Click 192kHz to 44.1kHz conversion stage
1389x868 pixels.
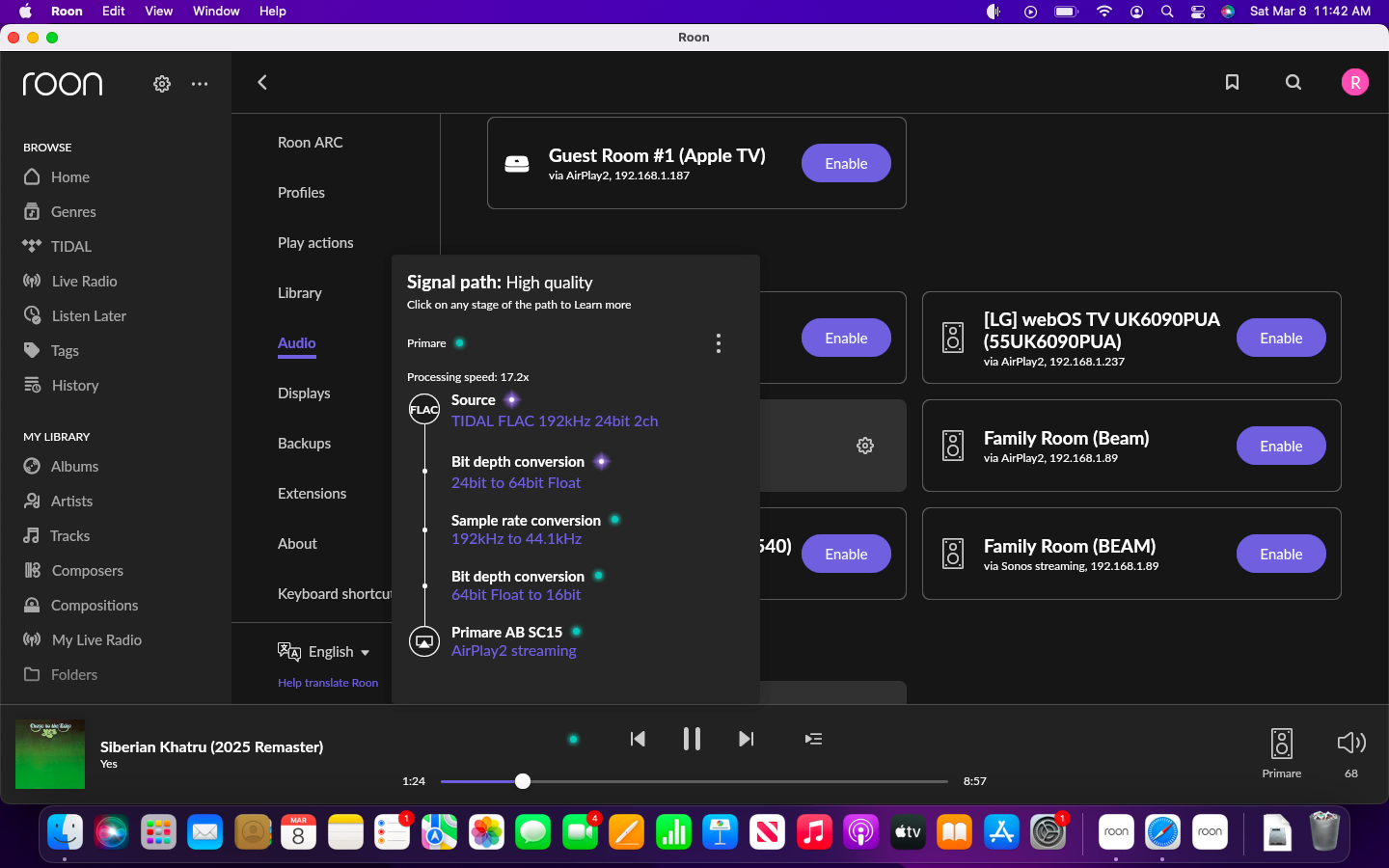click(516, 539)
